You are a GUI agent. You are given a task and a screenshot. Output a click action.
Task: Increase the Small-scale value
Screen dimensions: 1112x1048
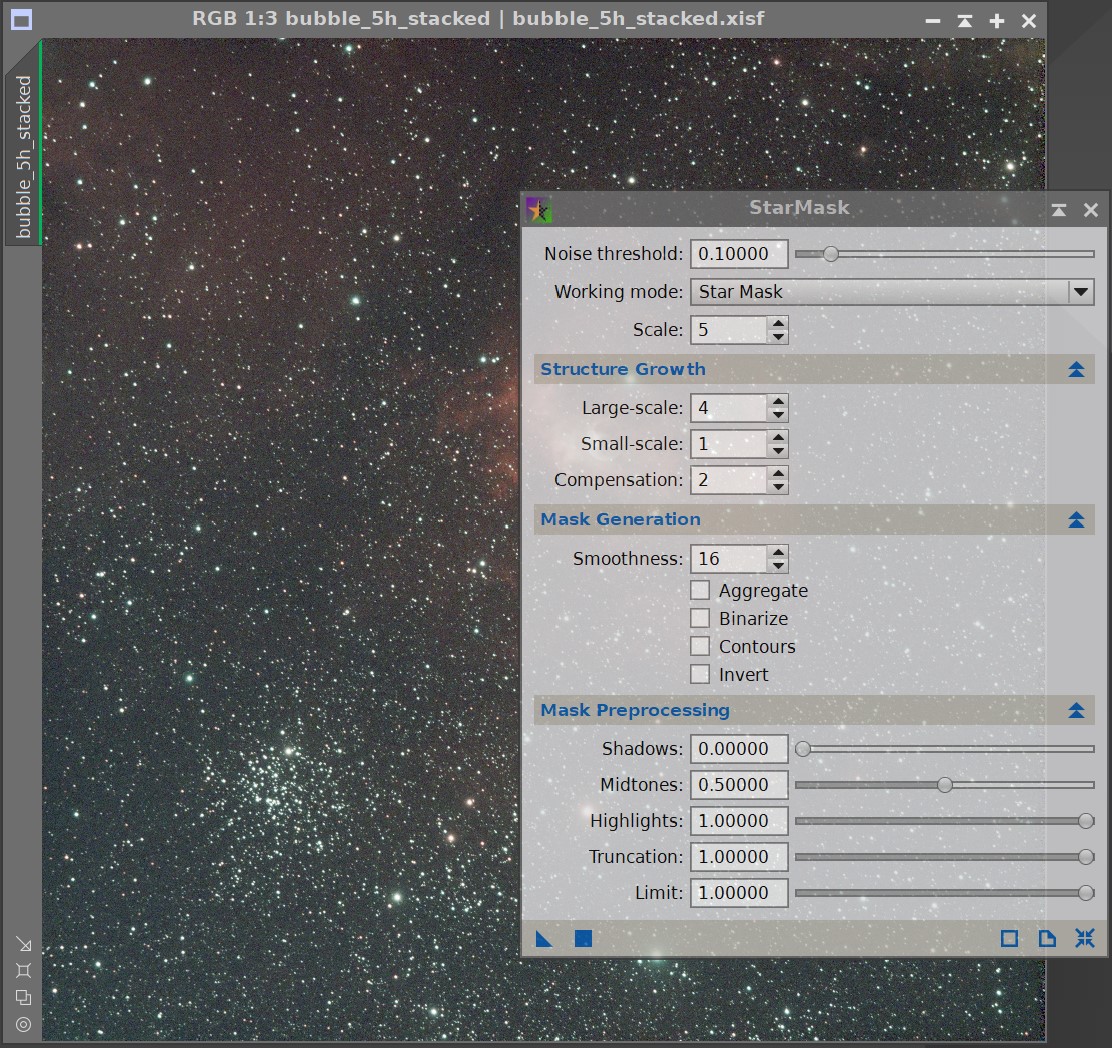[x=778, y=437]
